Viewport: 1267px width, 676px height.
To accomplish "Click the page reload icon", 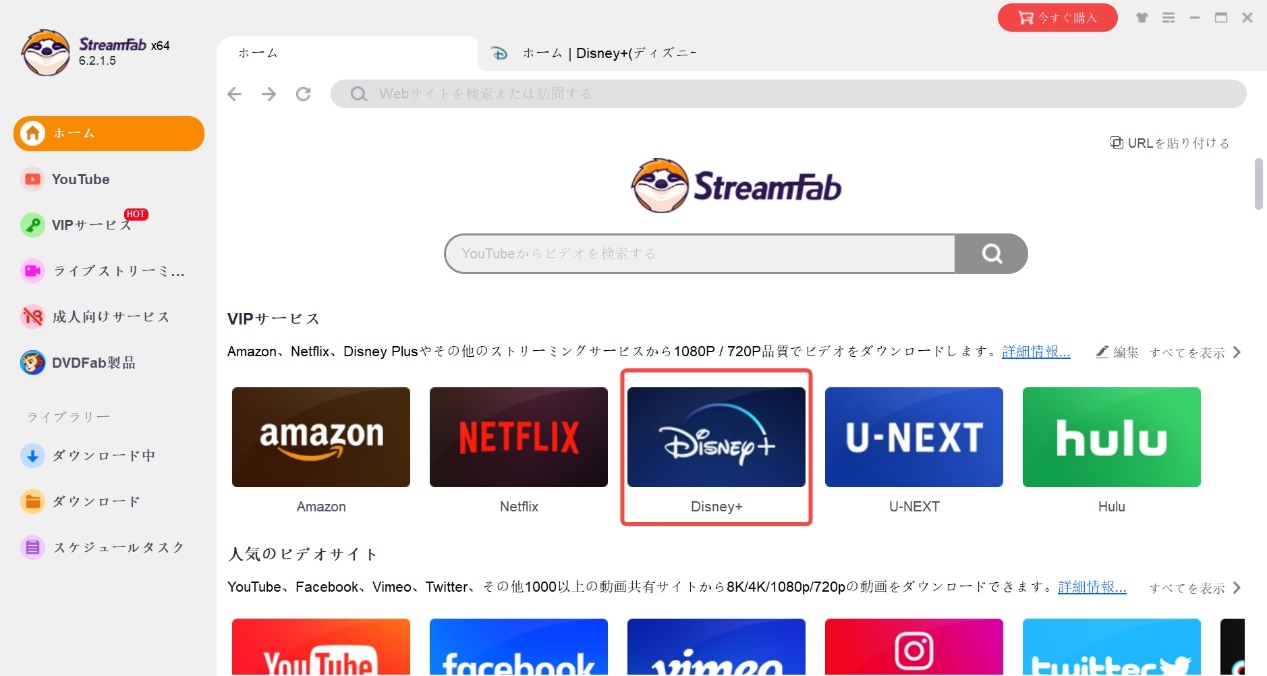I will pos(303,94).
